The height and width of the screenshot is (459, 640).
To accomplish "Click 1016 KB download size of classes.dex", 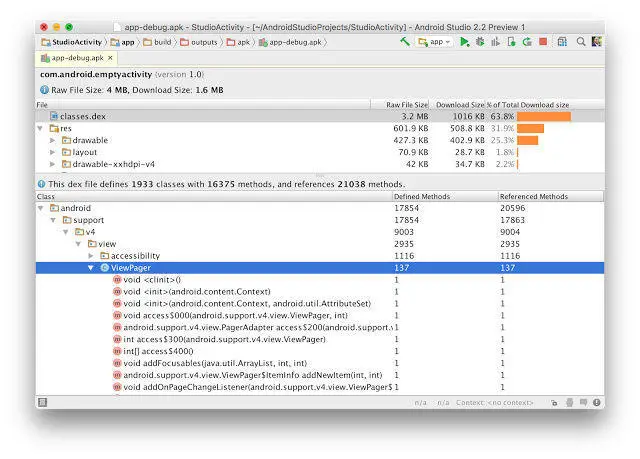I will (x=468, y=116).
